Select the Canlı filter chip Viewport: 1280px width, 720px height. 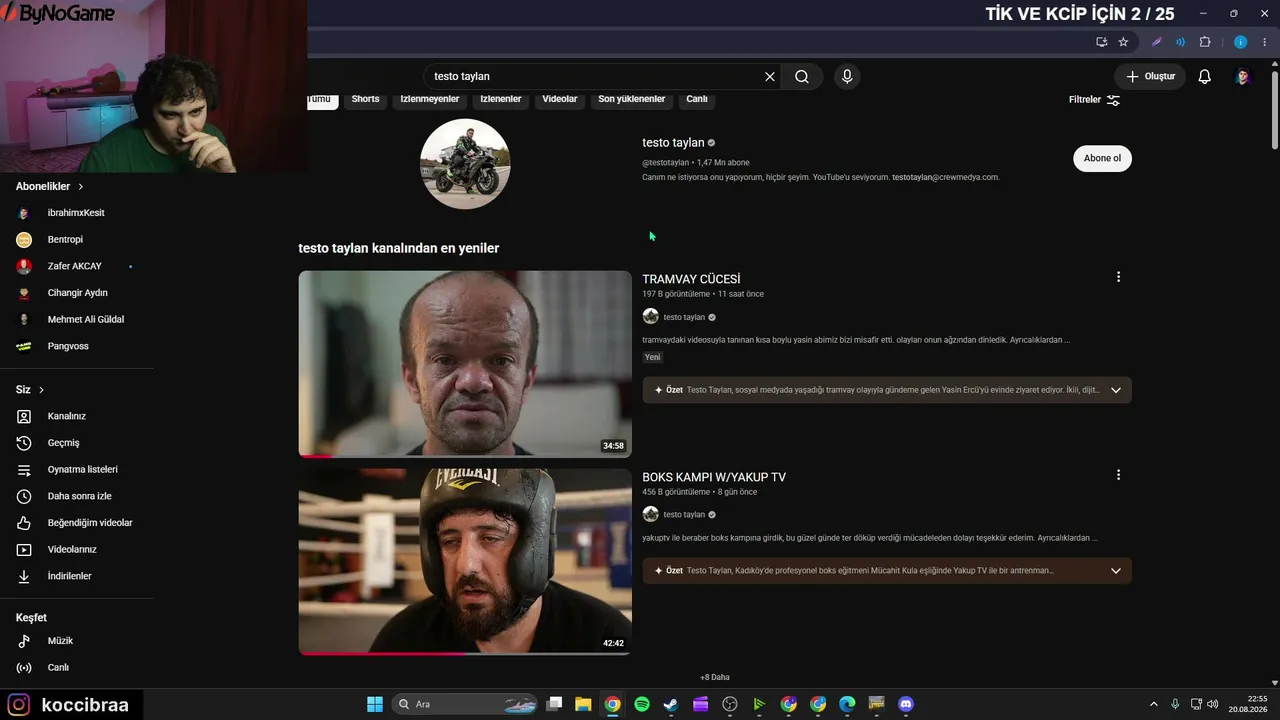click(x=697, y=99)
